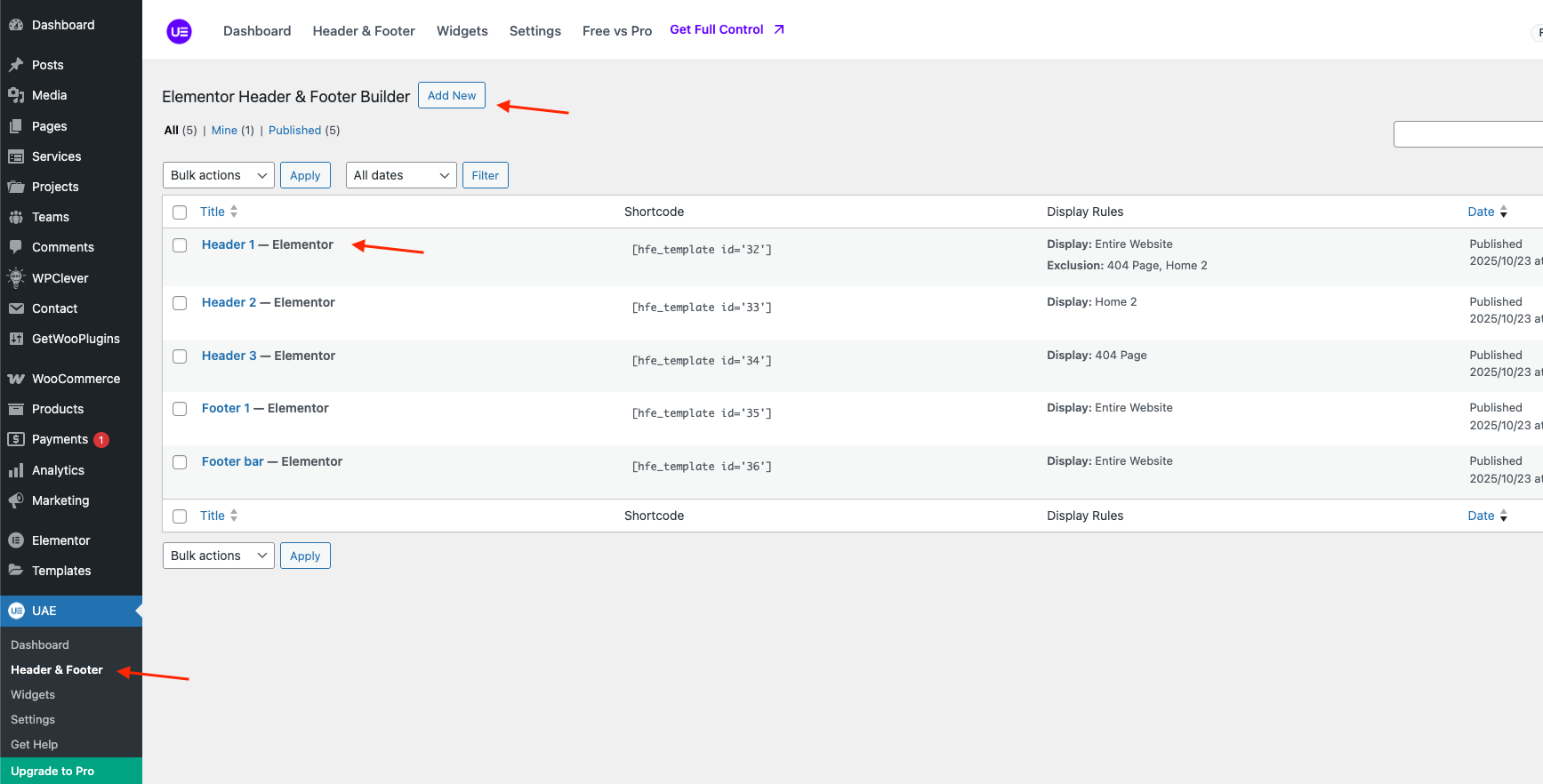The height and width of the screenshot is (784, 1543).
Task: Toggle the select-all checkbox in table header
Action: (180, 212)
